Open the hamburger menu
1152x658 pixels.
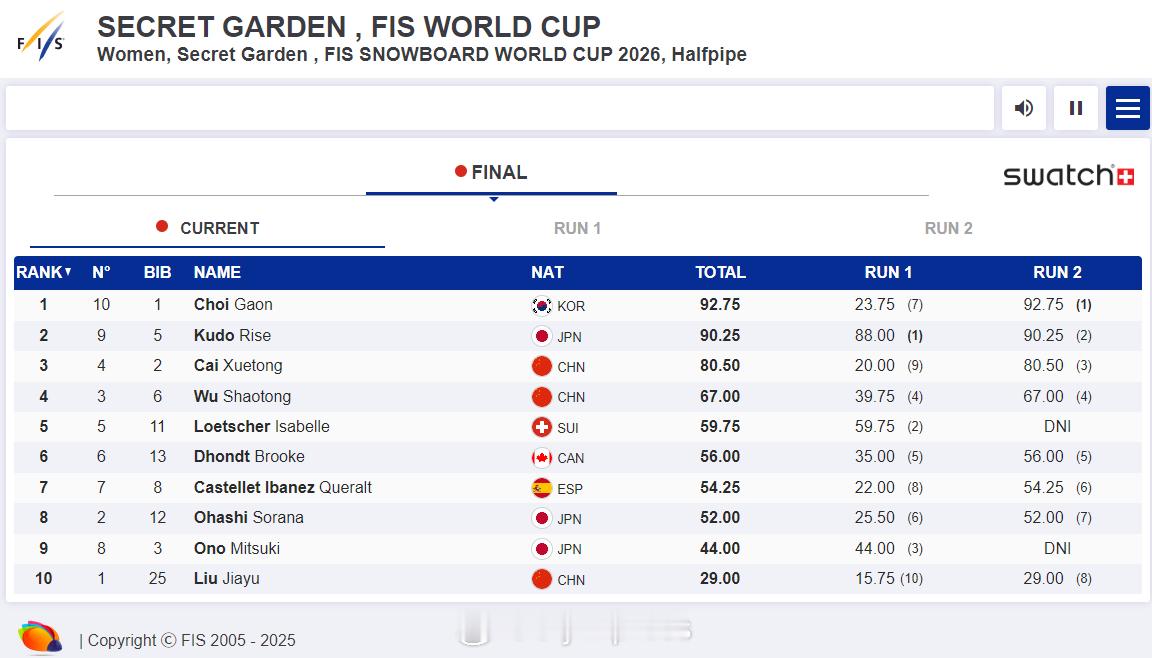[1128, 108]
